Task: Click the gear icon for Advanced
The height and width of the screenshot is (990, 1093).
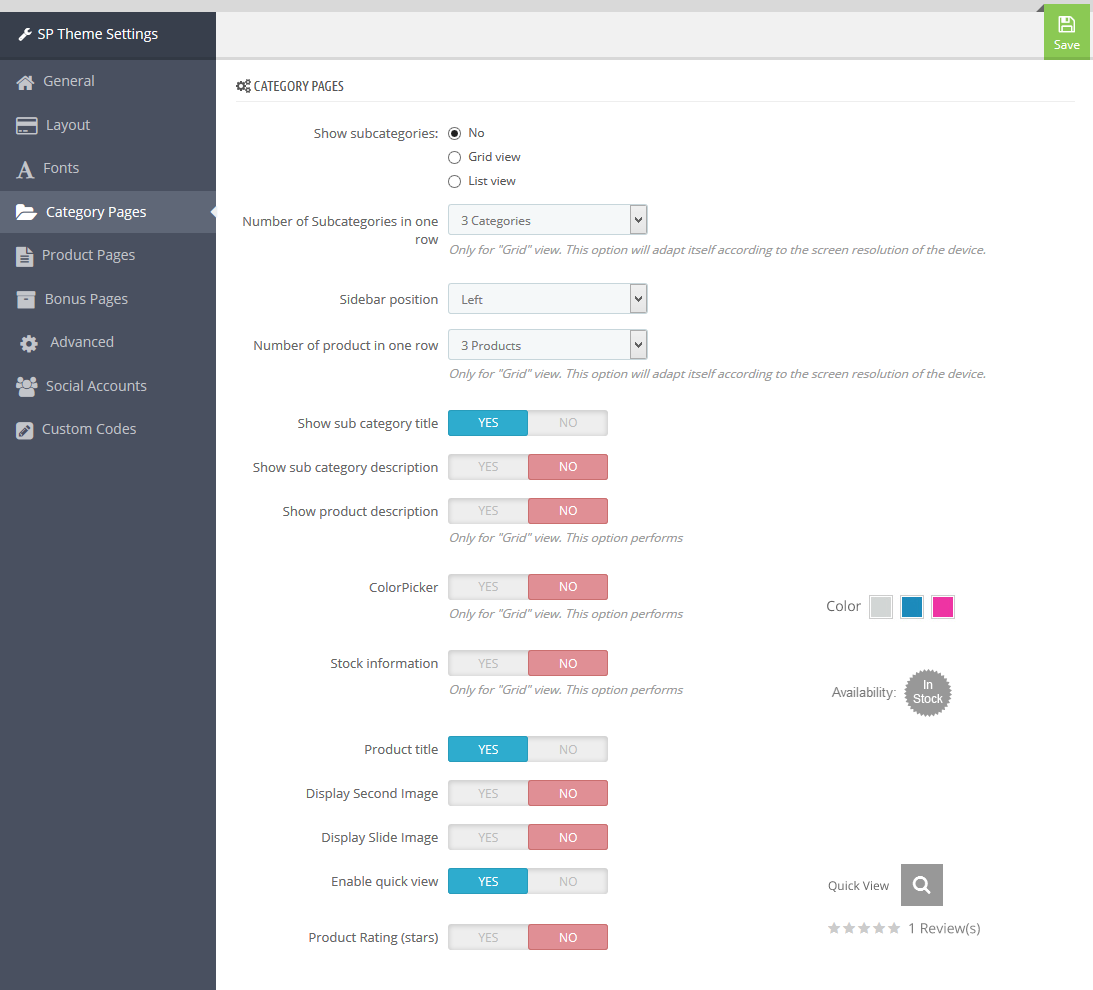Action: tap(29, 343)
